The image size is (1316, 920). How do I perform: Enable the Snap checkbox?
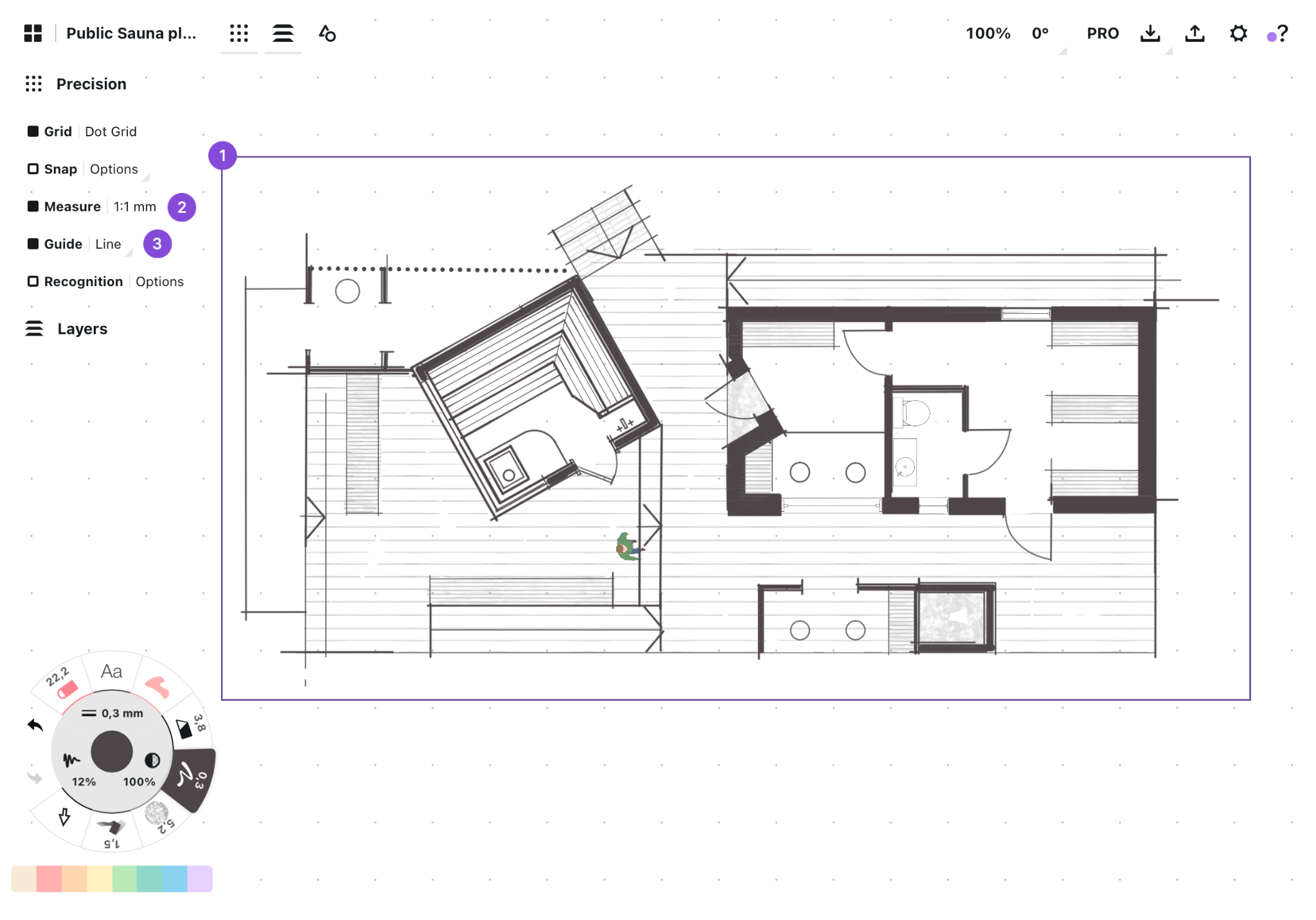click(x=33, y=168)
